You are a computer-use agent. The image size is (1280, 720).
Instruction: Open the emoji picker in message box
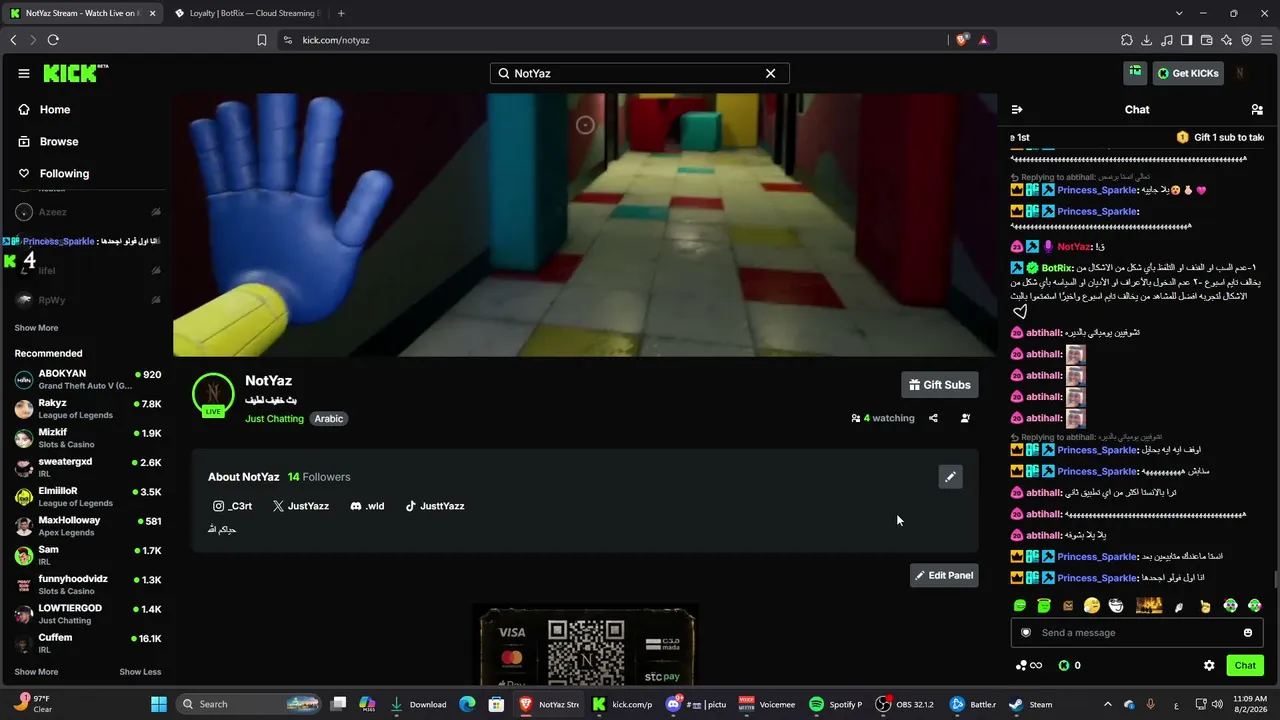(x=1247, y=633)
